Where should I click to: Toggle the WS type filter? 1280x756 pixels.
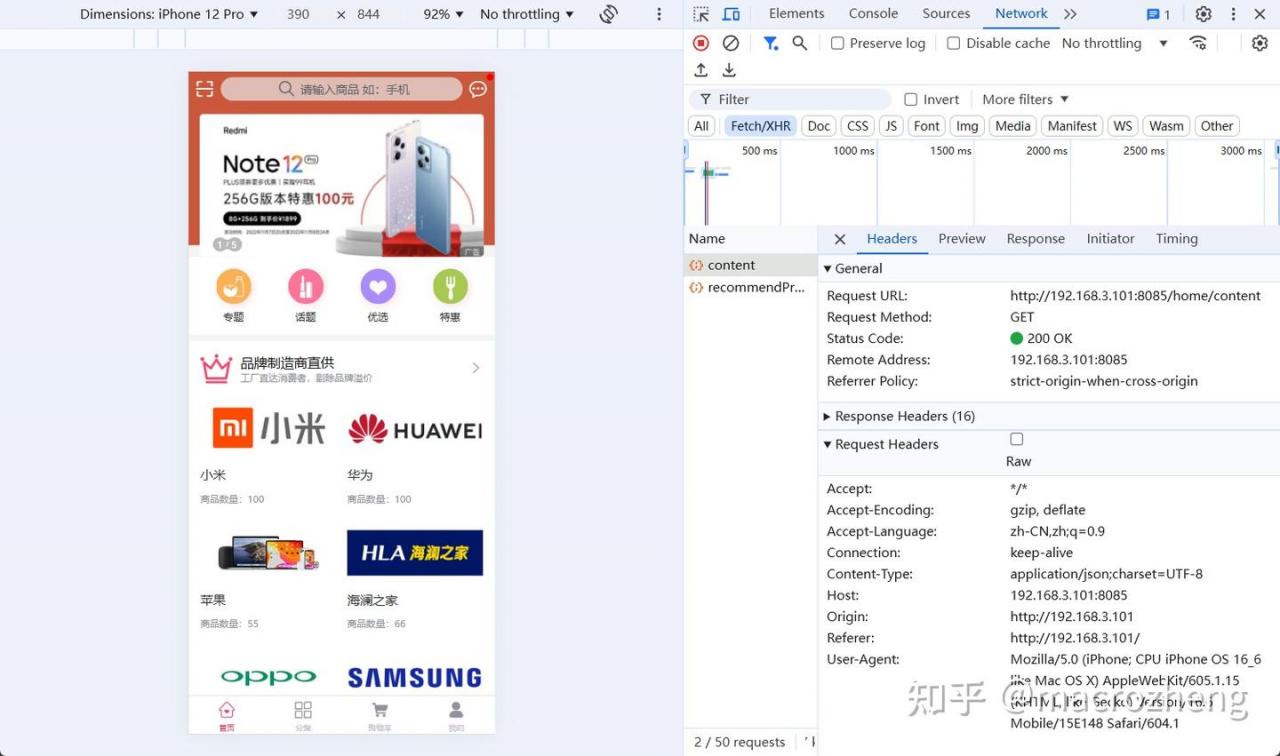1123,126
